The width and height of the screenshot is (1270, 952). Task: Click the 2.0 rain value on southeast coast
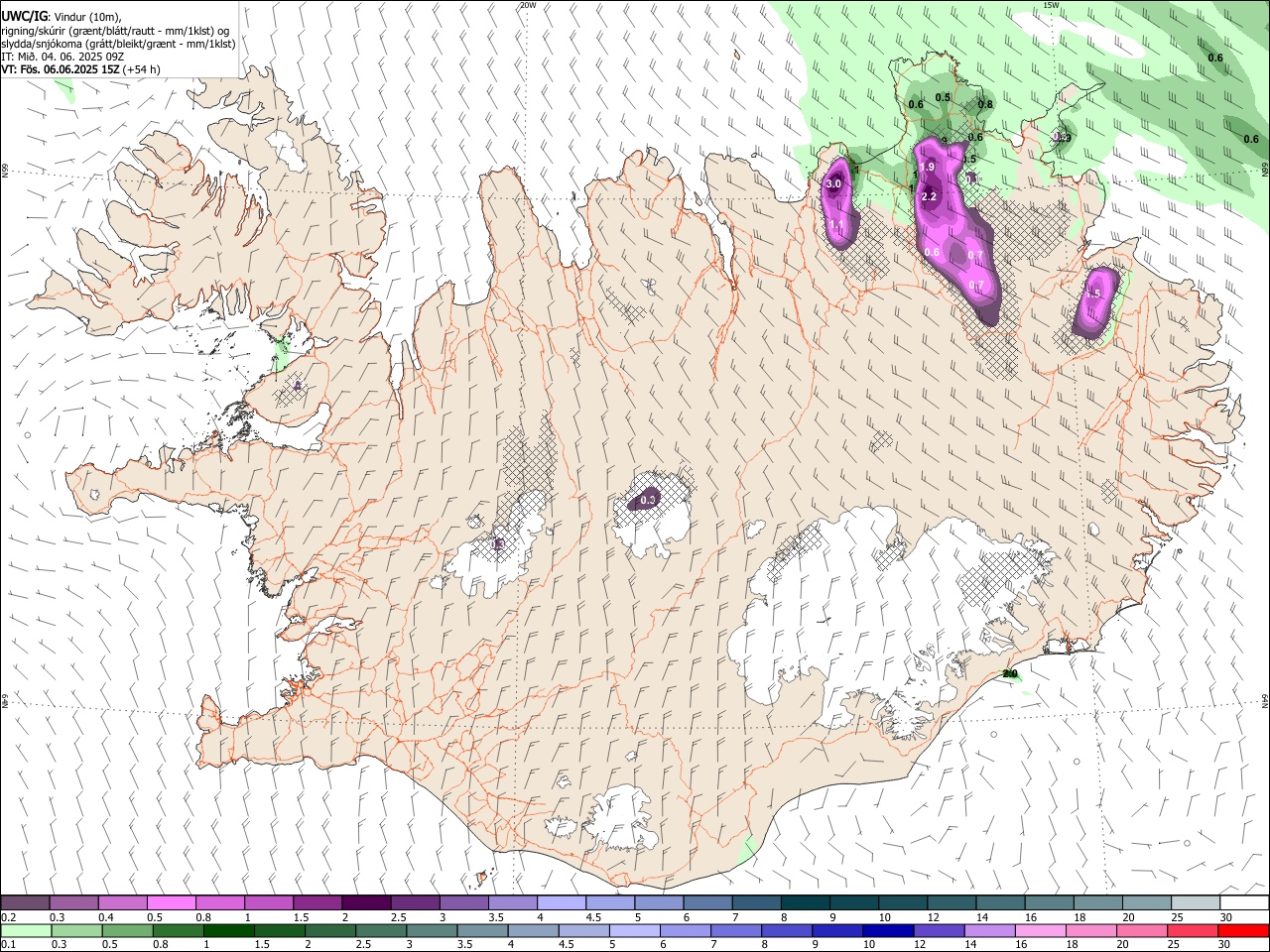(1010, 674)
